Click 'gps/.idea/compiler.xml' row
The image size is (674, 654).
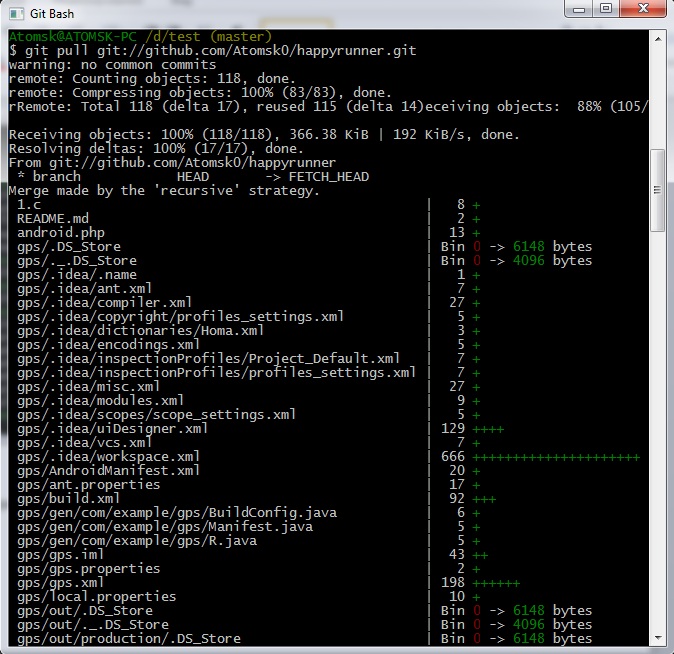(x=249, y=303)
